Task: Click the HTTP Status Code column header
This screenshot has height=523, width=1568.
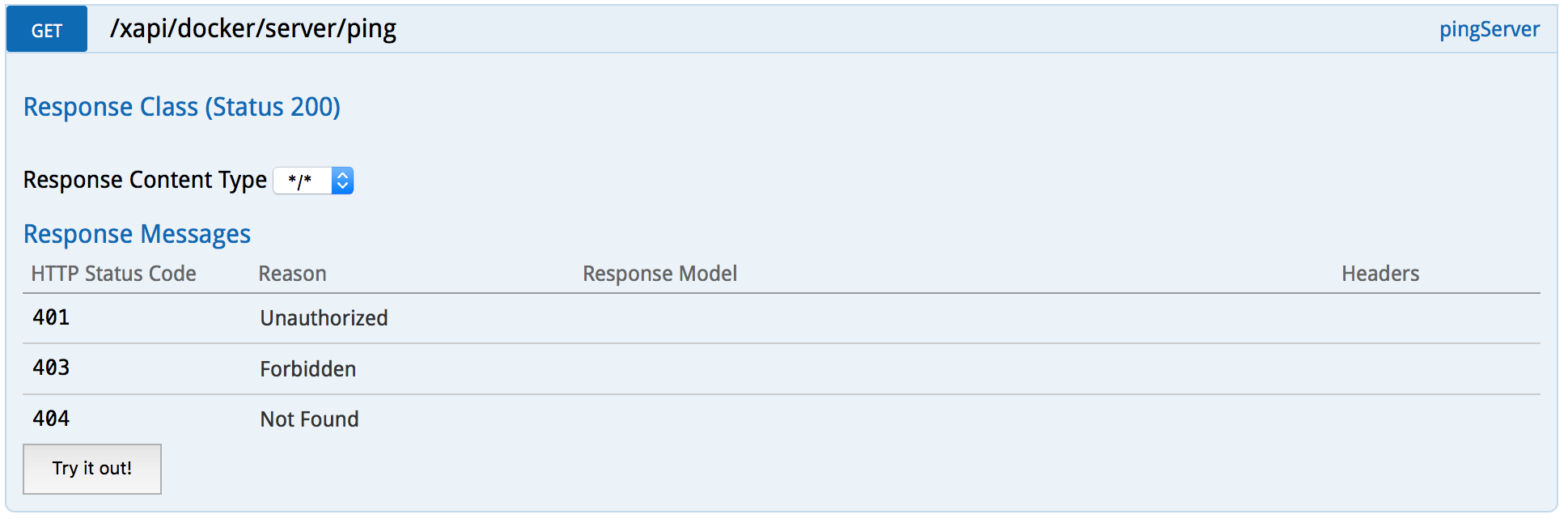Action: click(113, 274)
